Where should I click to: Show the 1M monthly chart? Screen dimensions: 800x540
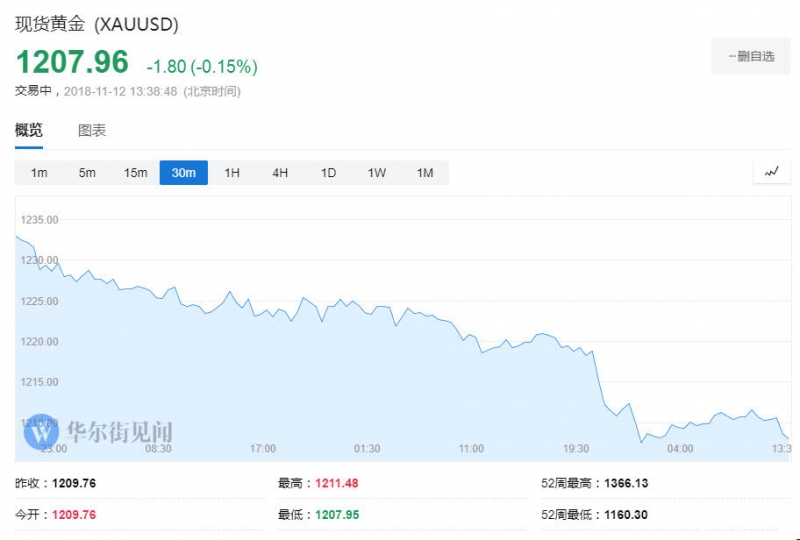425,173
